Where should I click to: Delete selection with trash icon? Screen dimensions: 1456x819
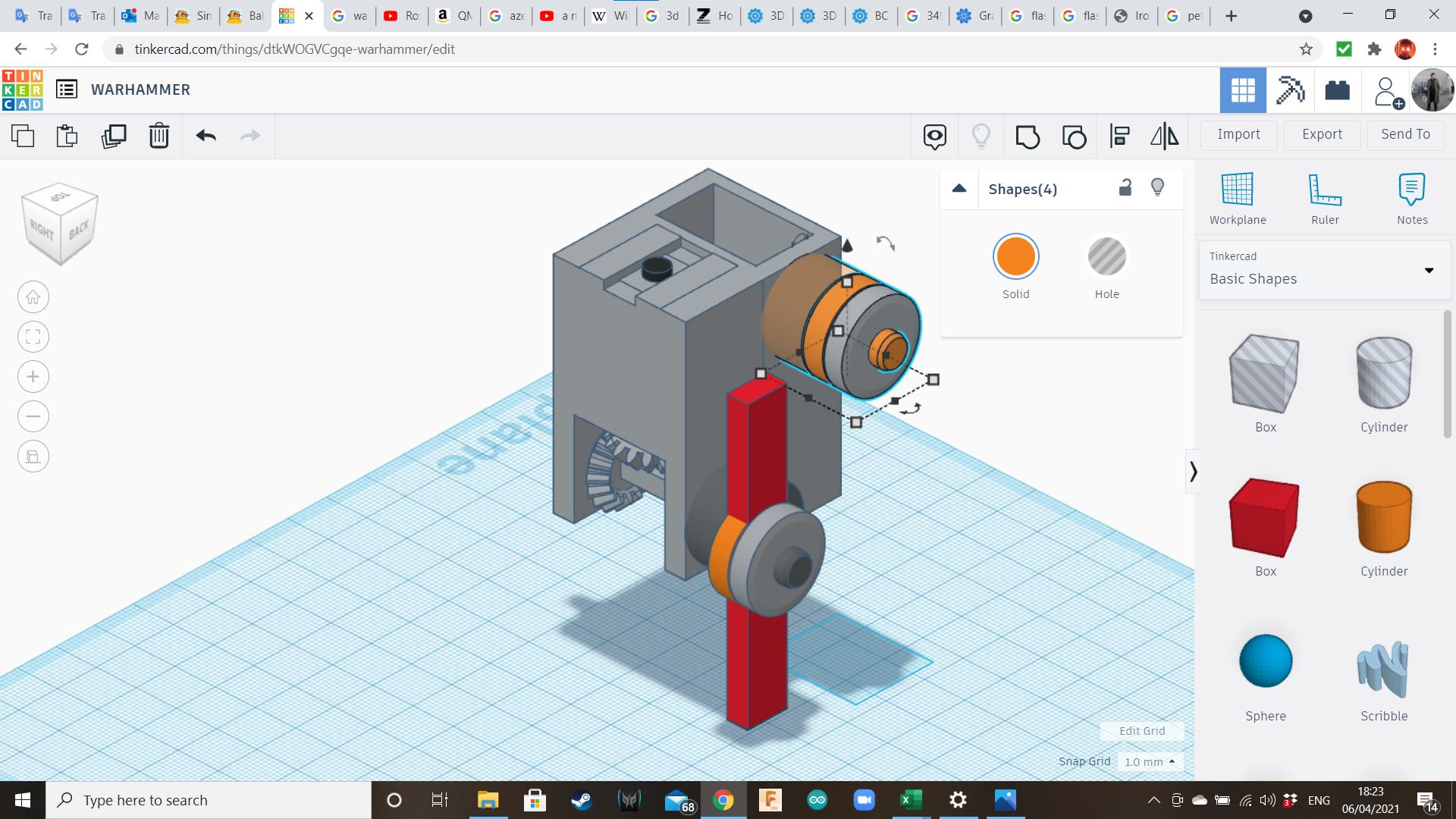pos(158,136)
